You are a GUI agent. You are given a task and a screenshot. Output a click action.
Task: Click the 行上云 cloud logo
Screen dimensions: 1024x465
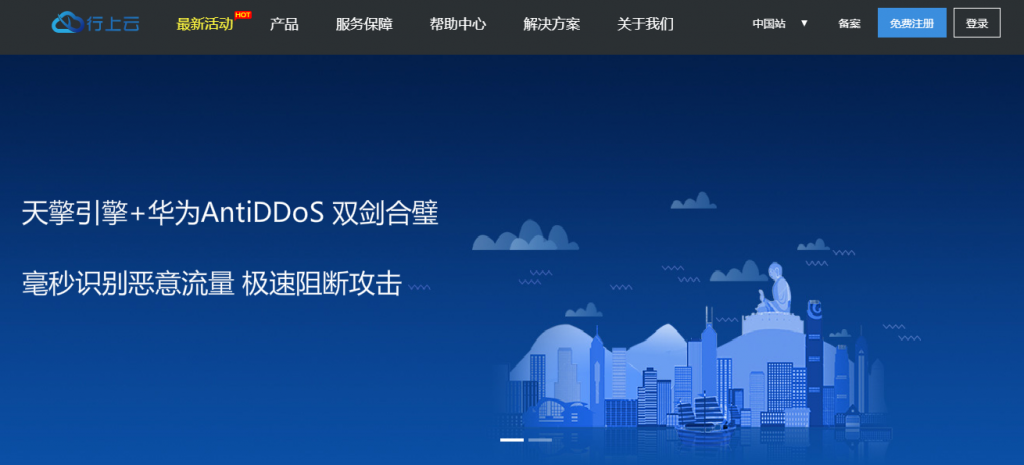(x=95, y=24)
